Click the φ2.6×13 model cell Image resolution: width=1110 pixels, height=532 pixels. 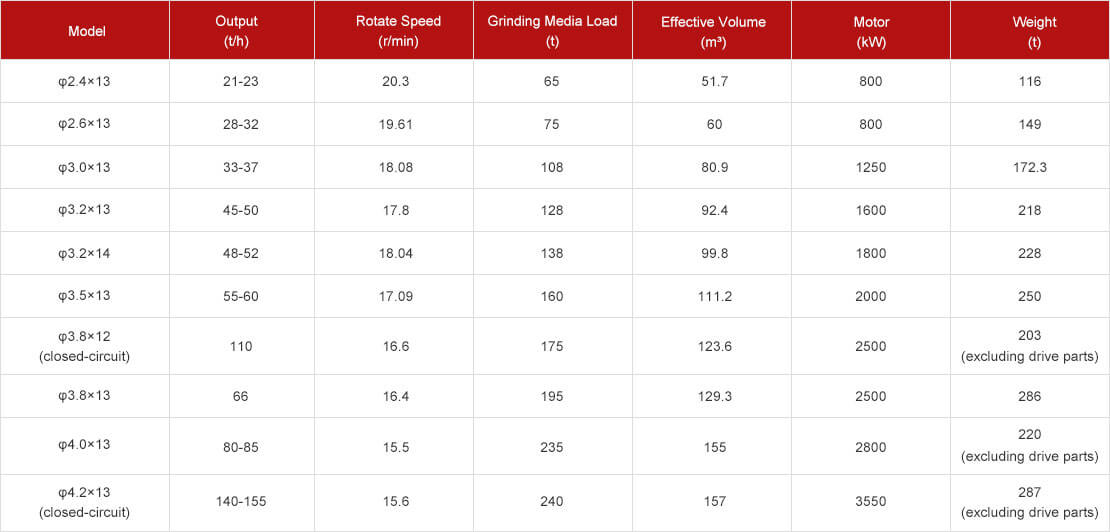(85, 124)
